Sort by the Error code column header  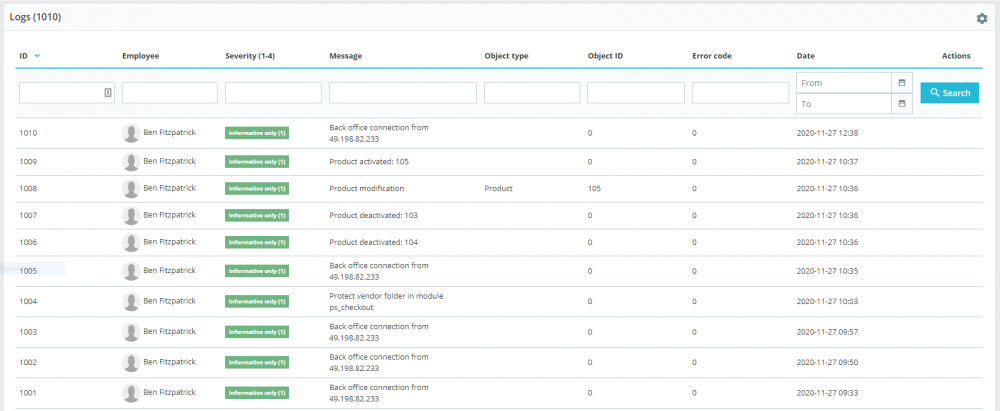coord(712,56)
